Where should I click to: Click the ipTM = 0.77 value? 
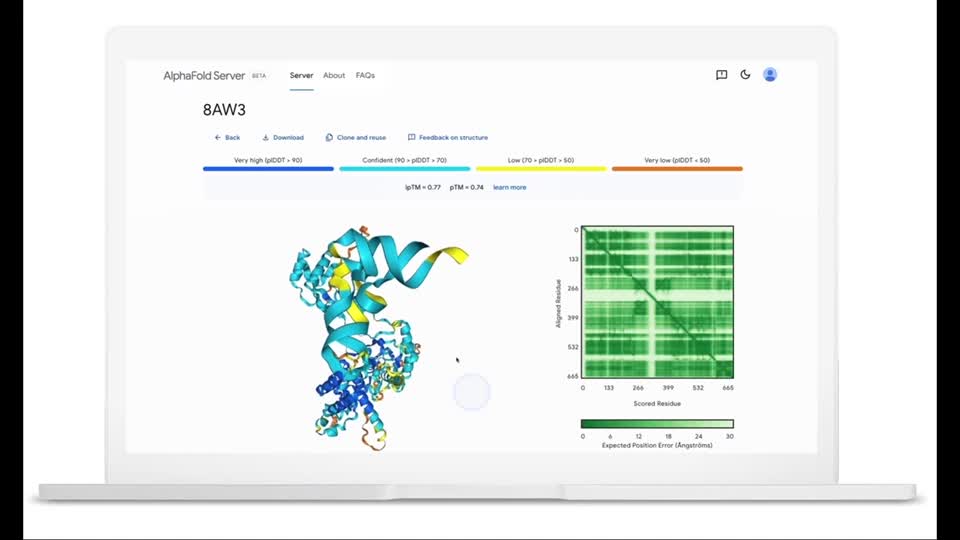422,187
